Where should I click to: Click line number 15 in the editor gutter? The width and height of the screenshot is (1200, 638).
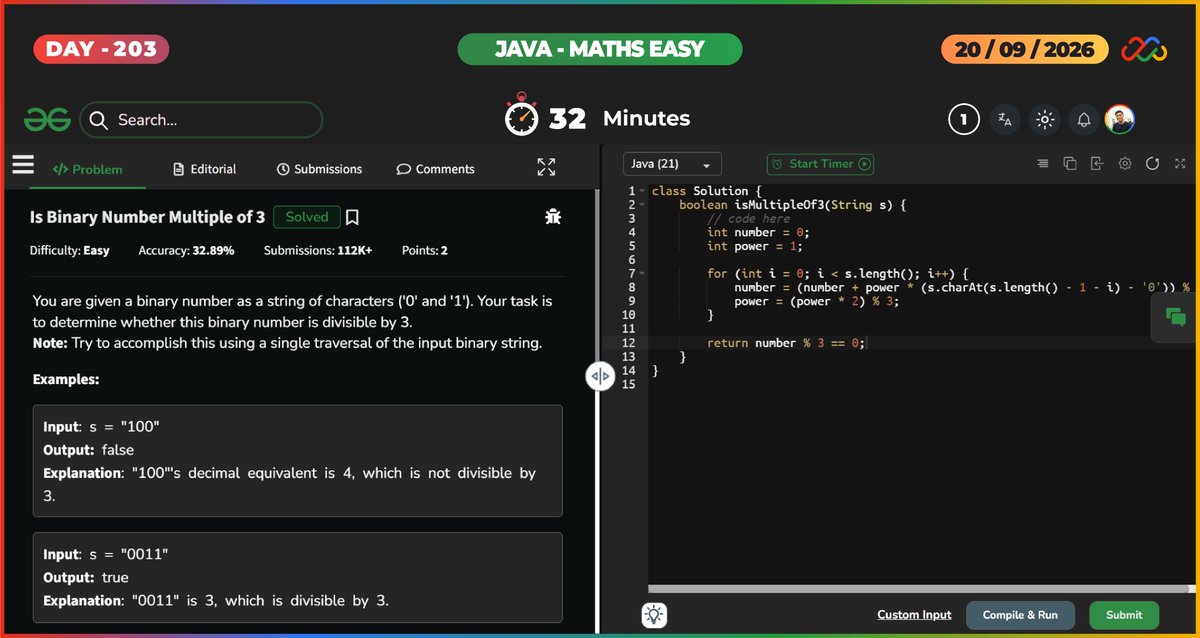[x=628, y=384]
